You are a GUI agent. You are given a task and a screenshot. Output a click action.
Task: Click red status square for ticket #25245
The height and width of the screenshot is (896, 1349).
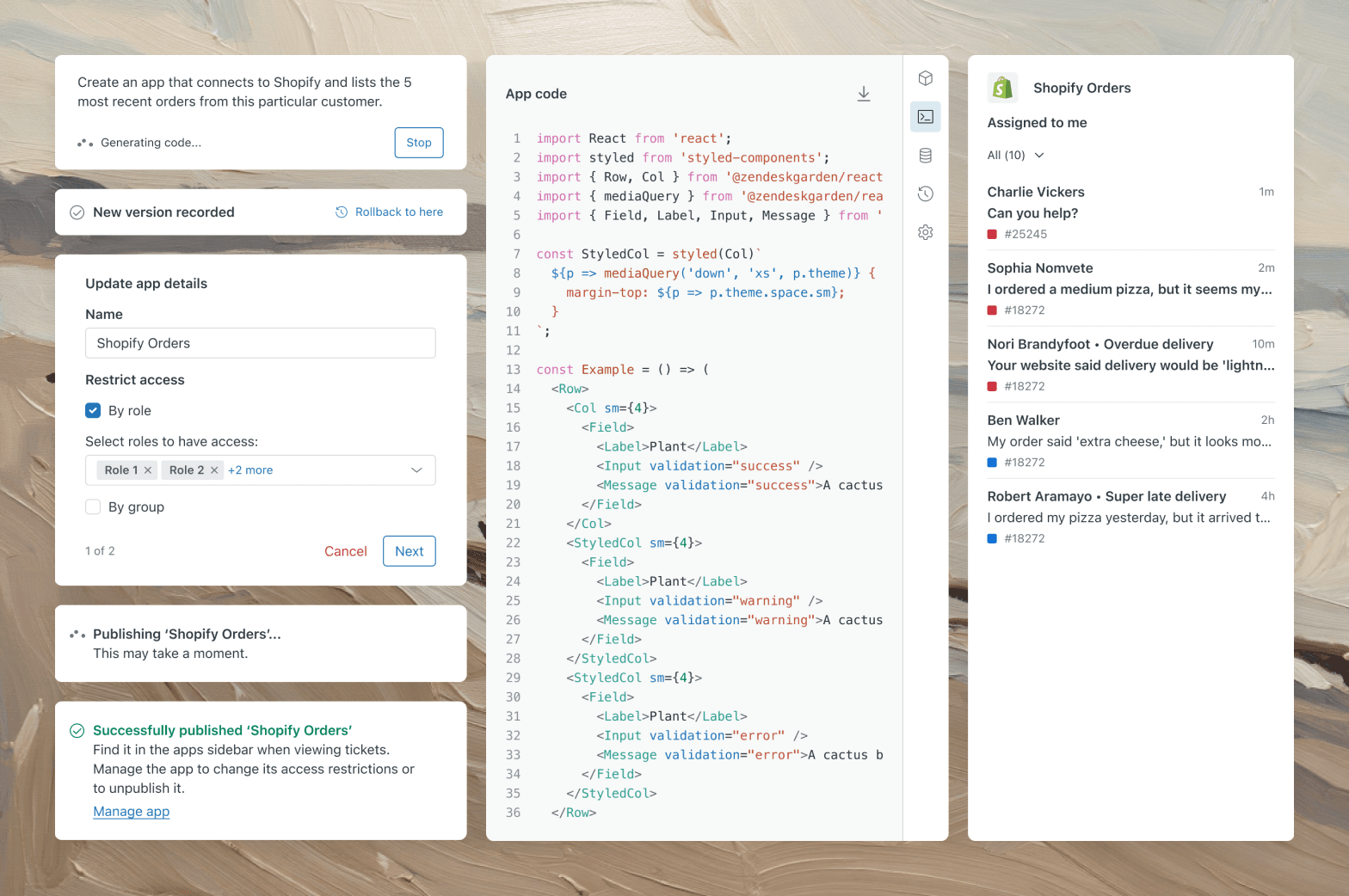(992, 234)
